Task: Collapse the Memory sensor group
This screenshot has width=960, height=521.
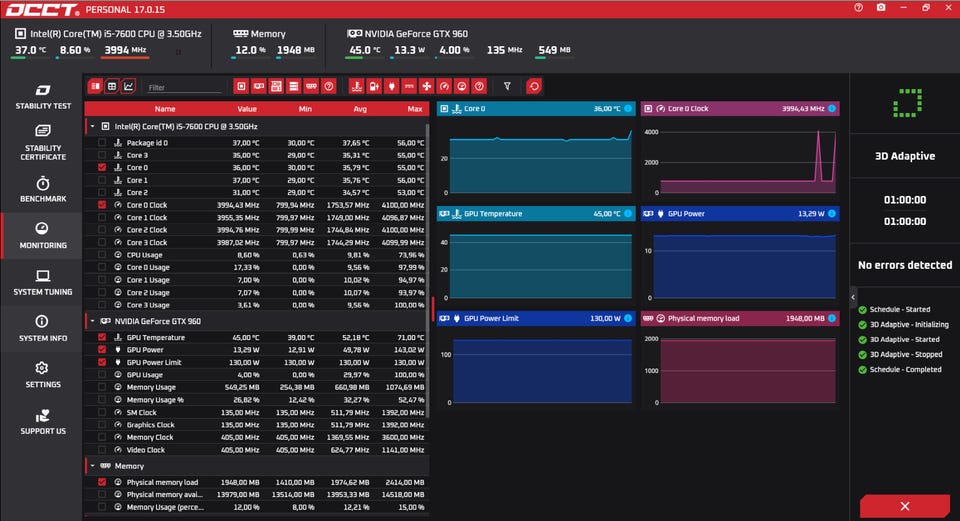Action: tap(92, 466)
